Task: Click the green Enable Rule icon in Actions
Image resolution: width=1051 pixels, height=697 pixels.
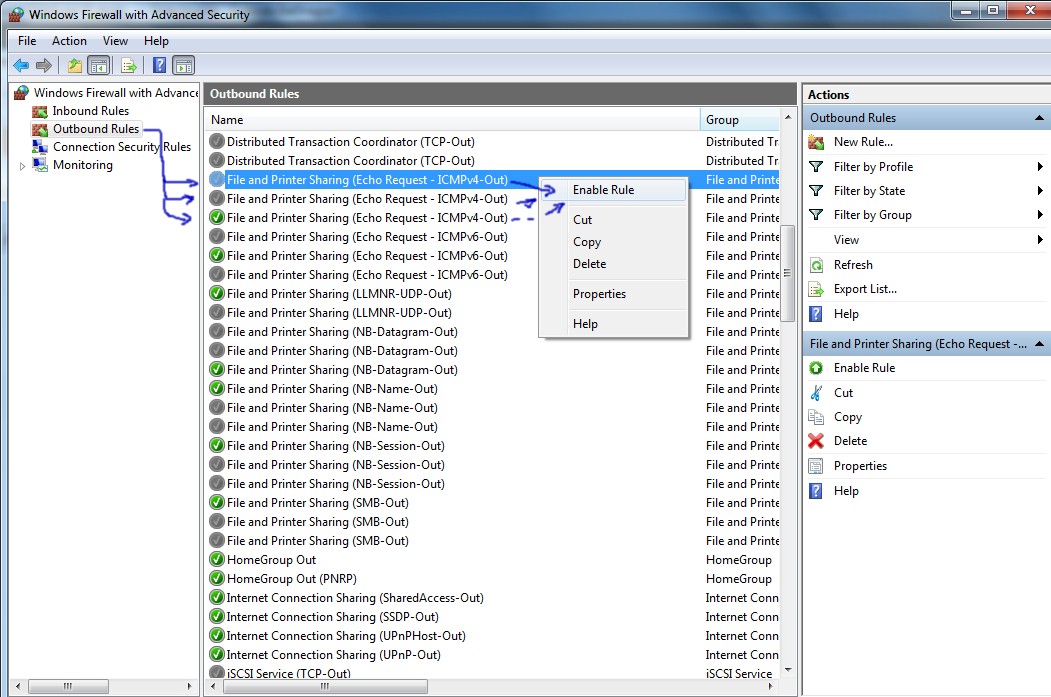Action: click(816, 368)
